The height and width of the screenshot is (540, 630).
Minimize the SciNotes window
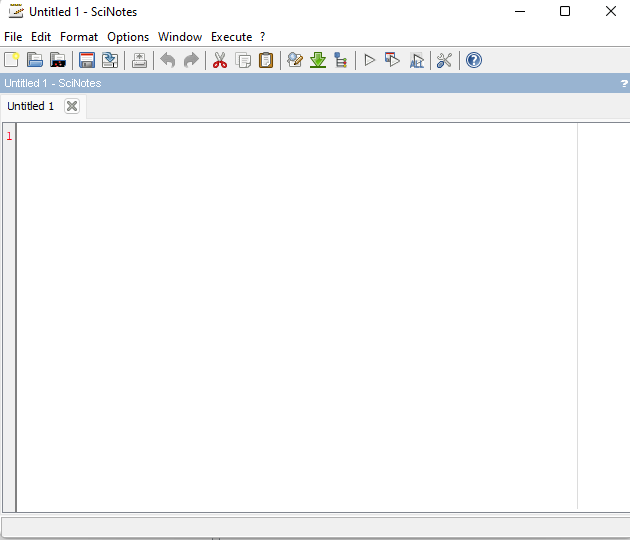point(520,11)
